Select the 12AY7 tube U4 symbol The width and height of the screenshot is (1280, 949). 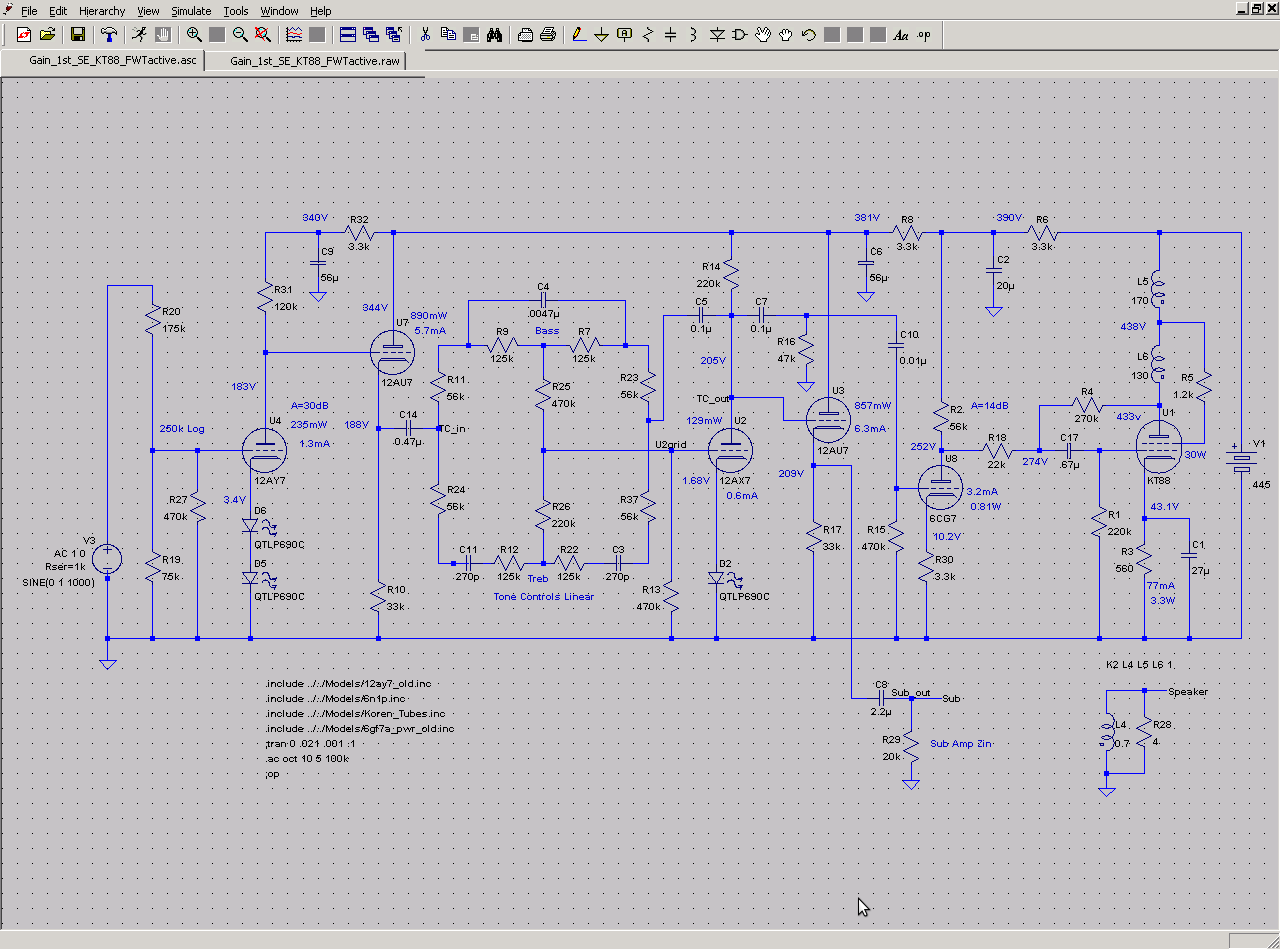tap(266, 450)
